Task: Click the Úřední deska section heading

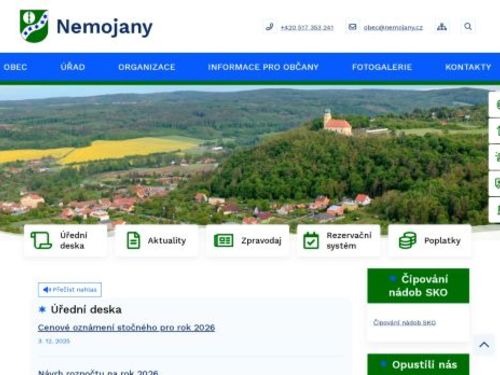Action: pos(86,310)
